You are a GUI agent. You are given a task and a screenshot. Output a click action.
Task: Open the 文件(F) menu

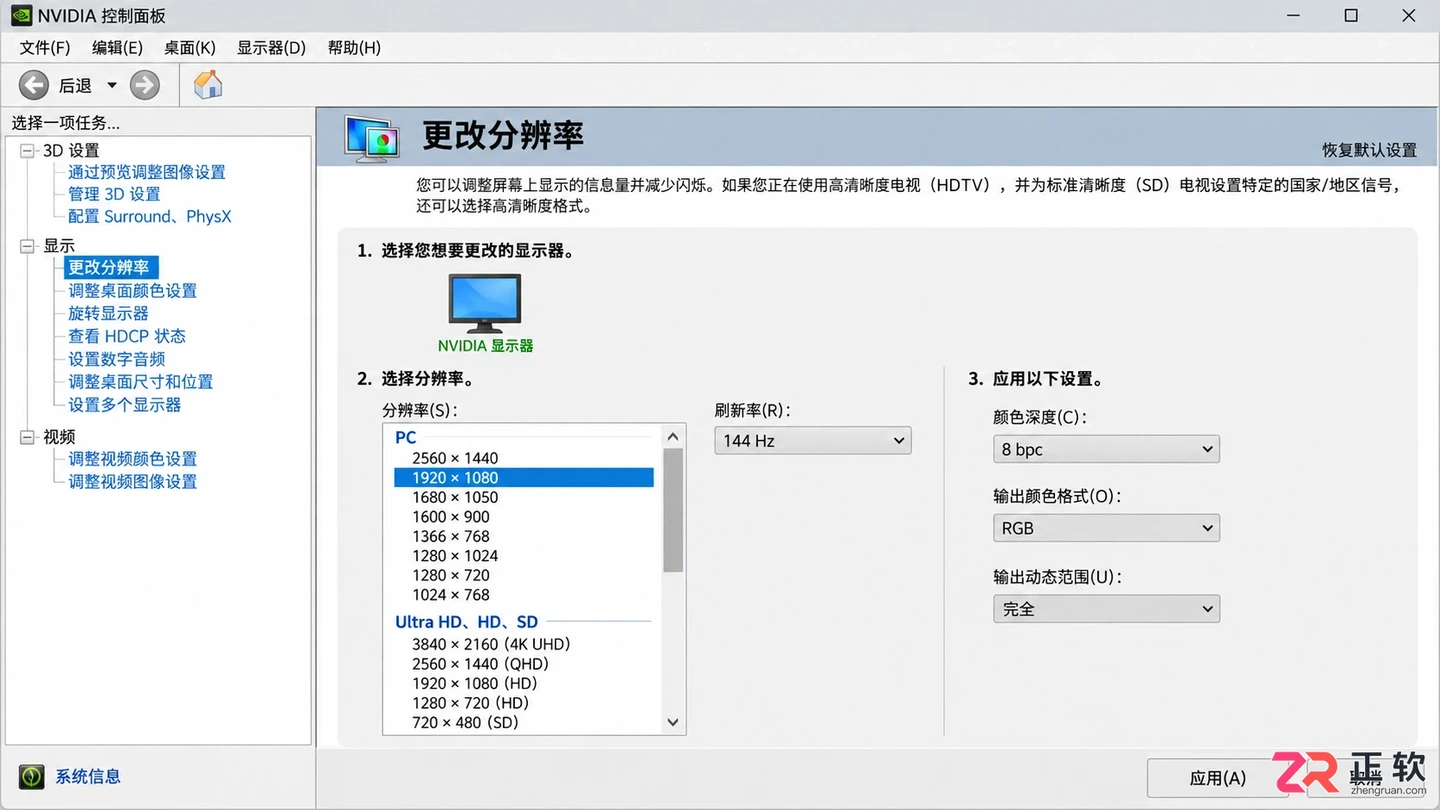(45, 48)
